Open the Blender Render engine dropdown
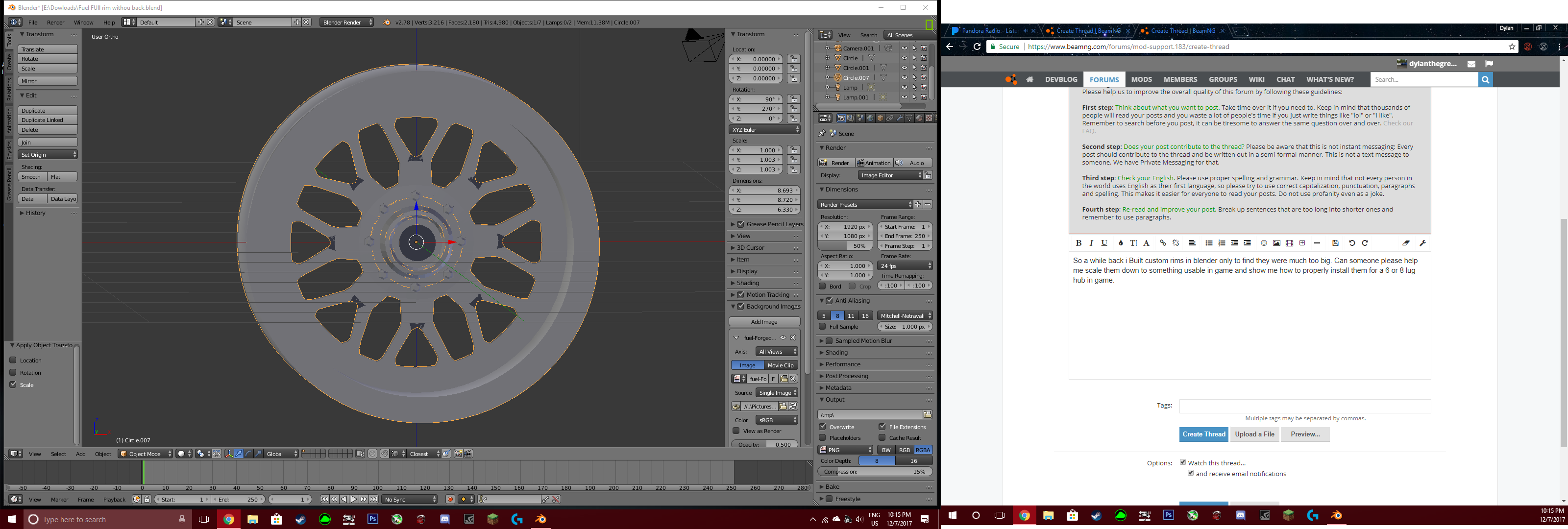 point(347,22)
